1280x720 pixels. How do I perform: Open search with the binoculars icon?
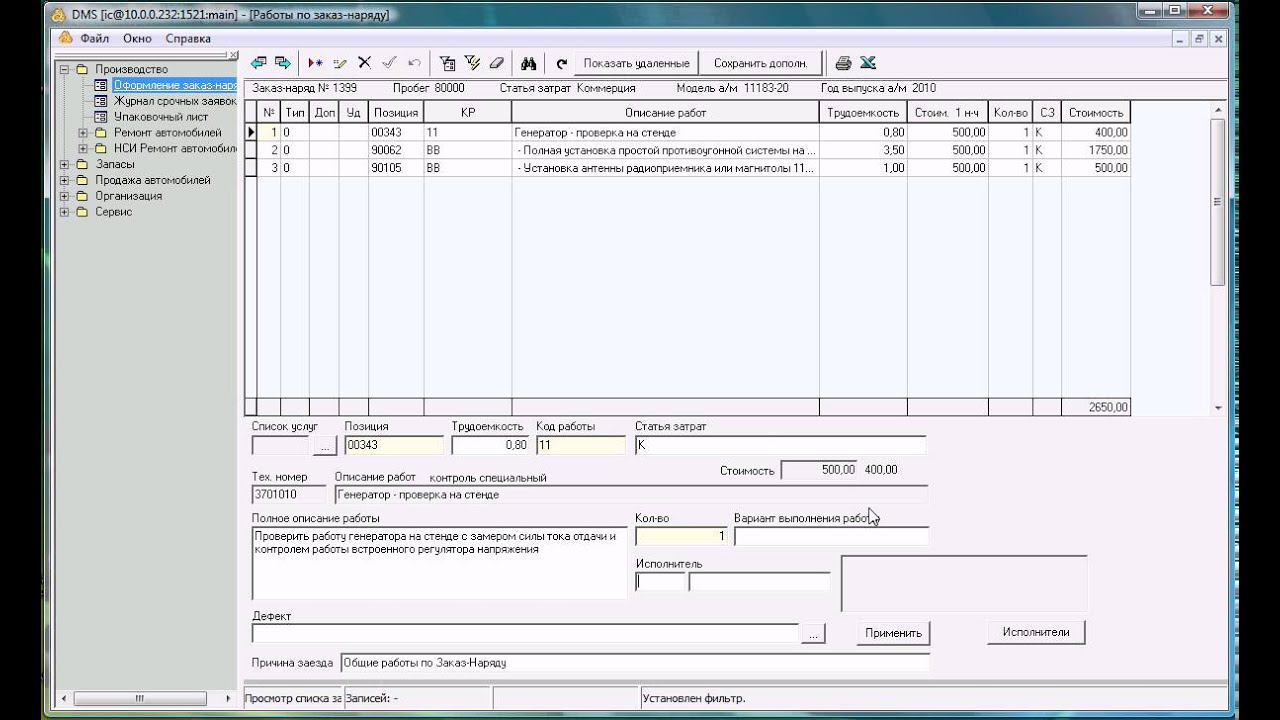(x=529, y=63)
